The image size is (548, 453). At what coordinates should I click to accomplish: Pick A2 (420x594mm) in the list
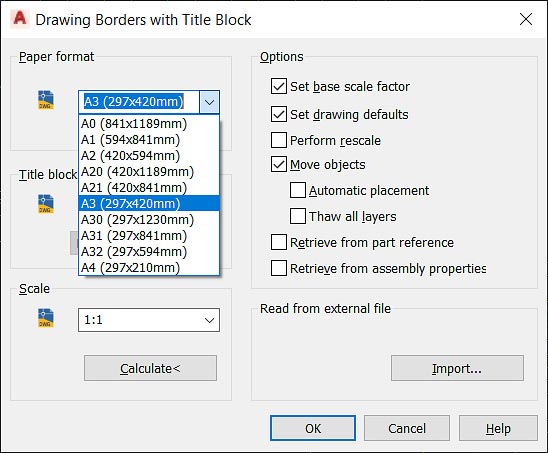[149, 156]
